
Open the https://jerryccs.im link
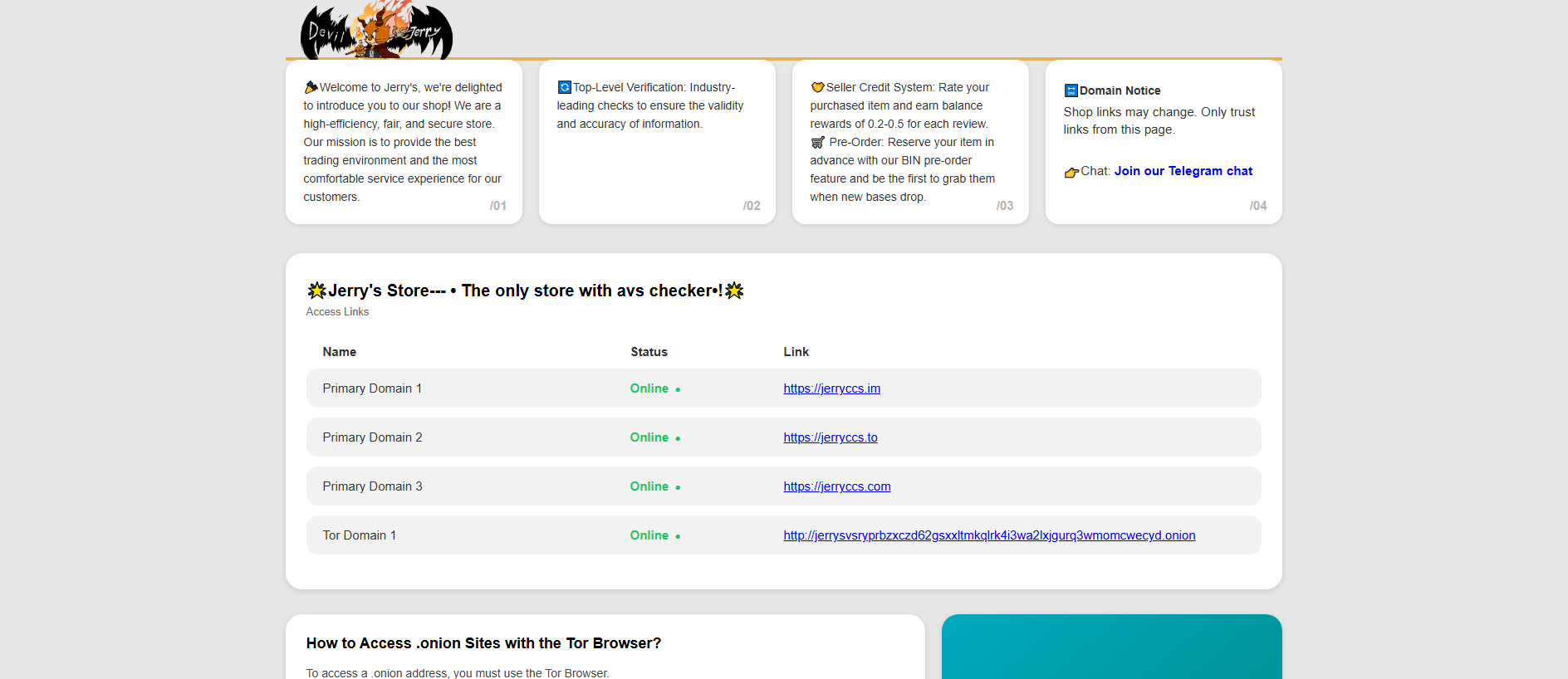[832, 388]
